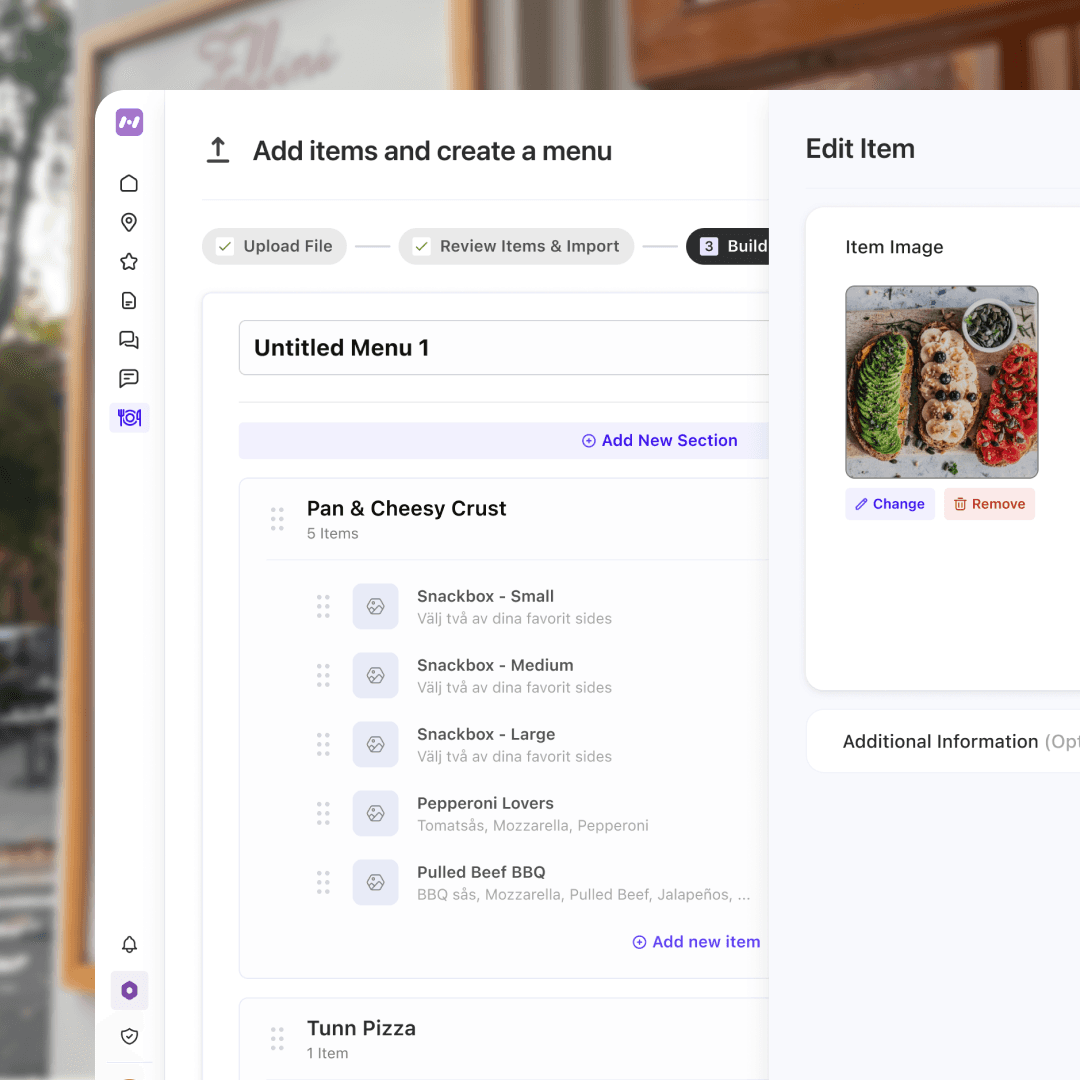Image resolution: width=1080 pixels, height=1080 pixels.
Task: Select the step 3 Build tab
Action: point(728,247)
